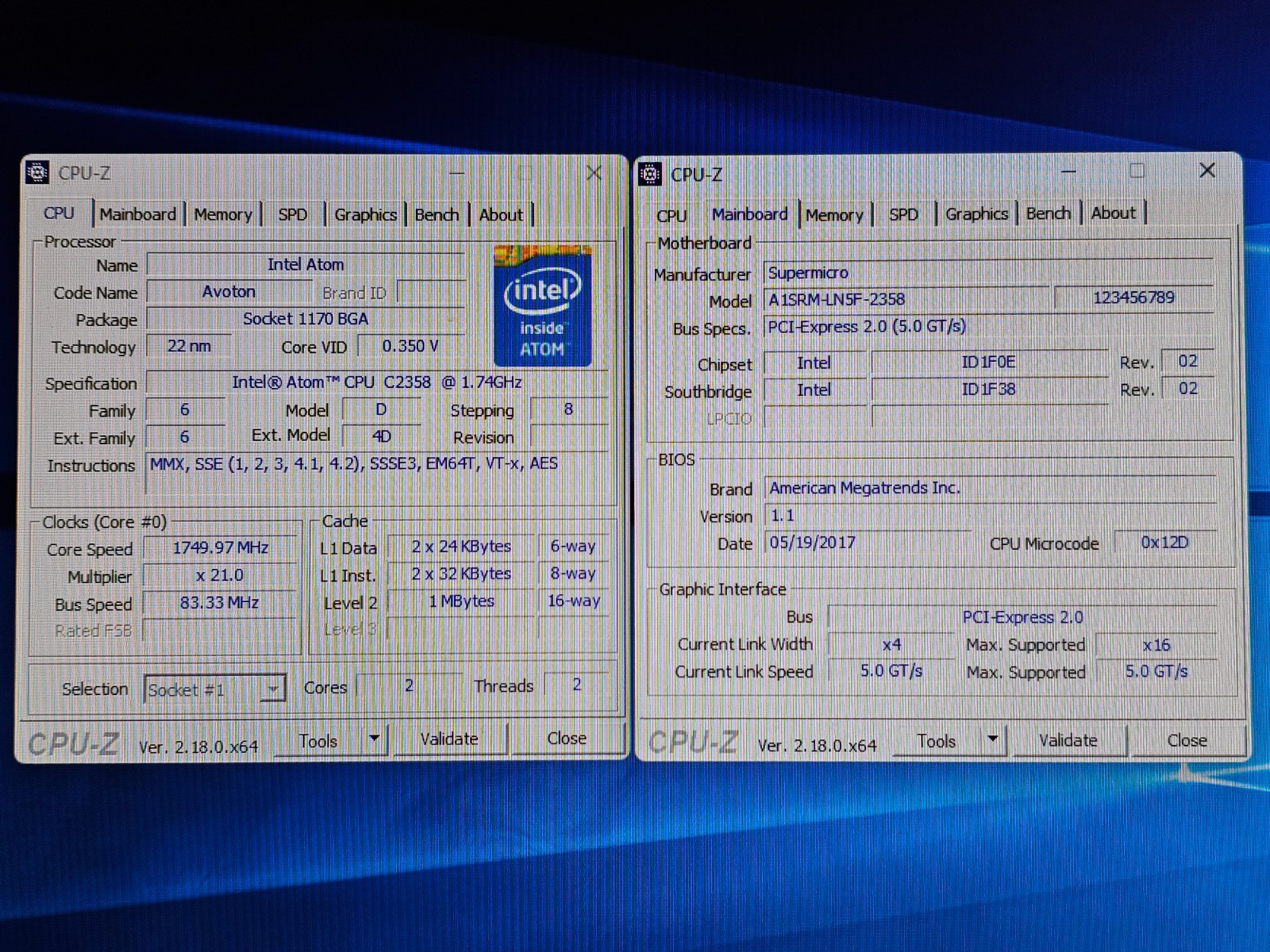The width and height of the screenshot is (1270, 952).
Task: Open Tools dropdown arrow in right window
Action: [992, 739]
